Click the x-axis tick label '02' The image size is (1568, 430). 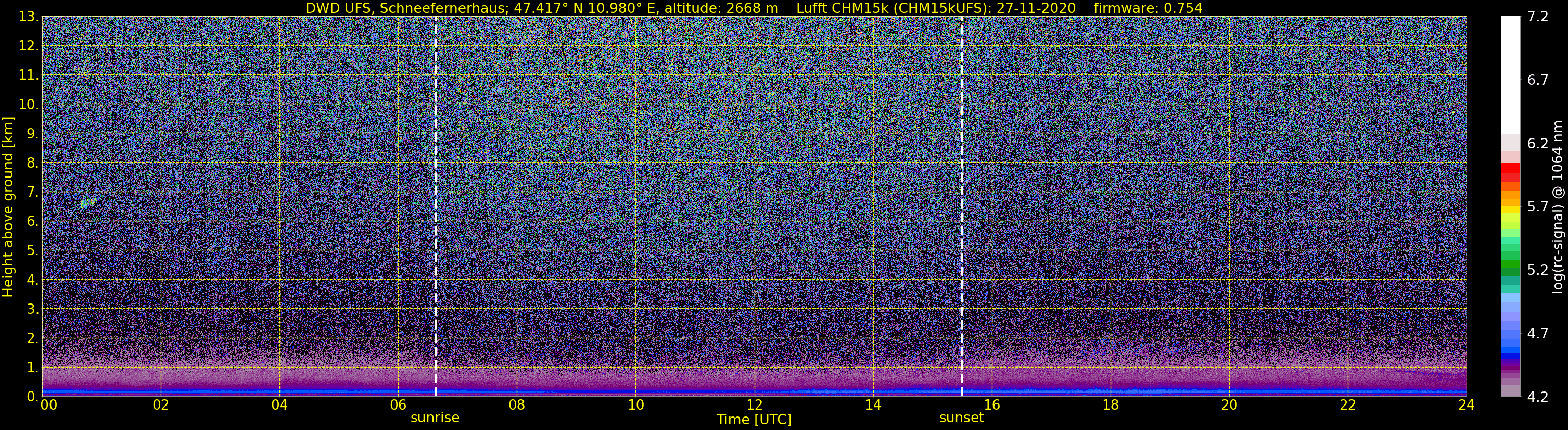coord(161,405)
